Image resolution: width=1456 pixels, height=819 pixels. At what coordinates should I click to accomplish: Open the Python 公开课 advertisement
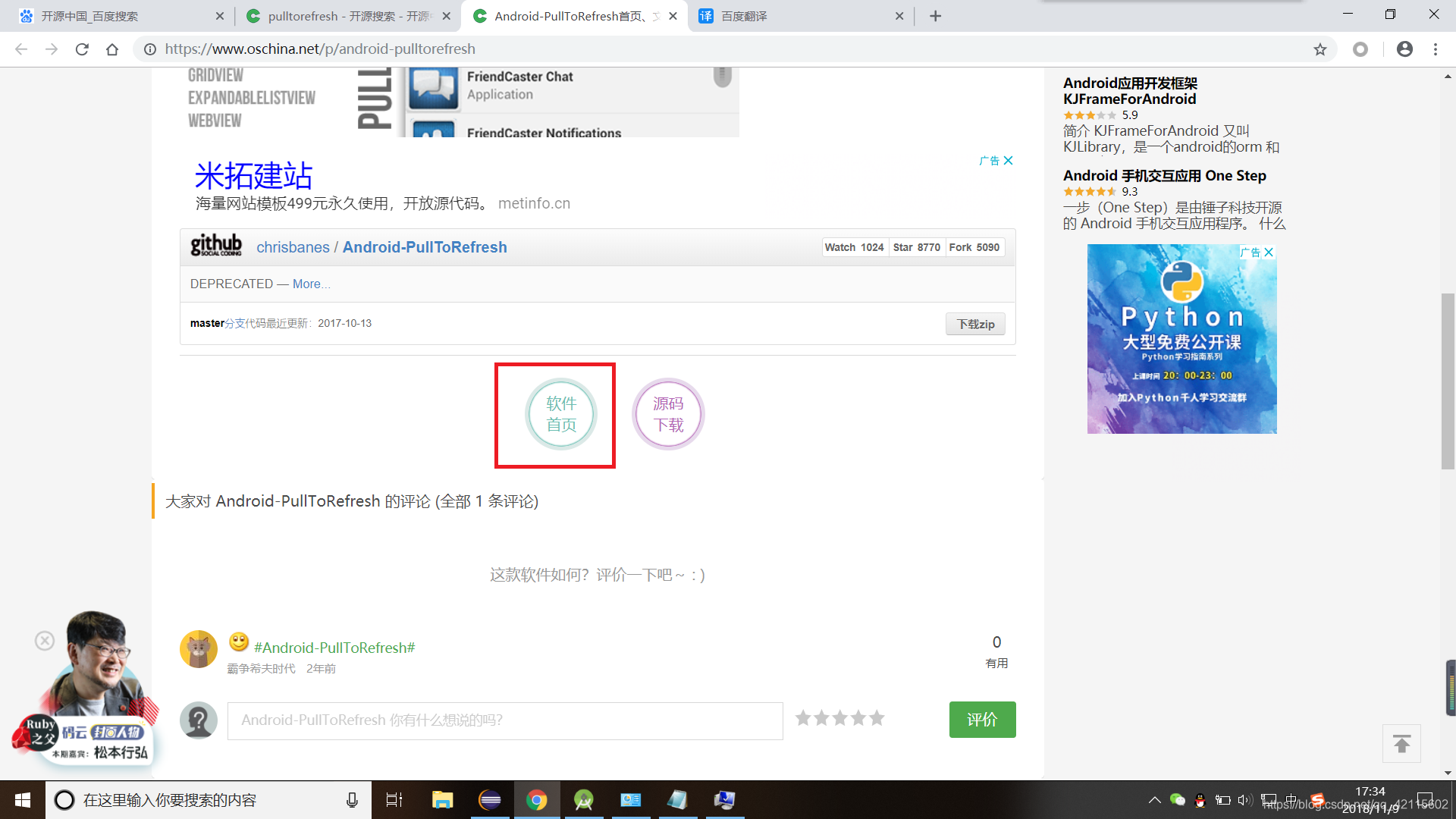[x=1181, y=339]
